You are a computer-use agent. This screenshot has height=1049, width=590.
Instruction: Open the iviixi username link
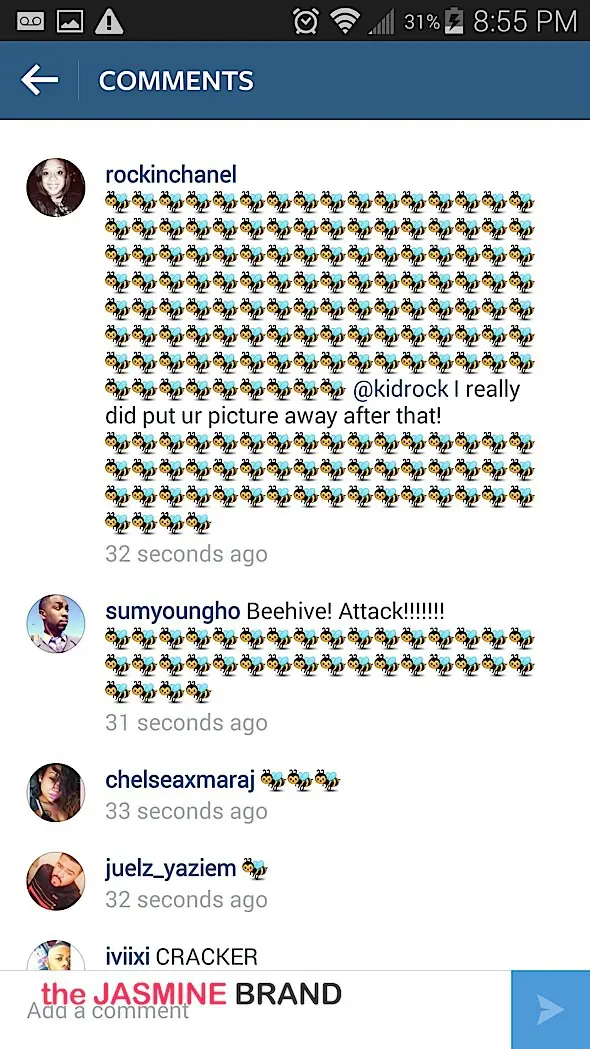pyautogui.click(x=128, y=957)
